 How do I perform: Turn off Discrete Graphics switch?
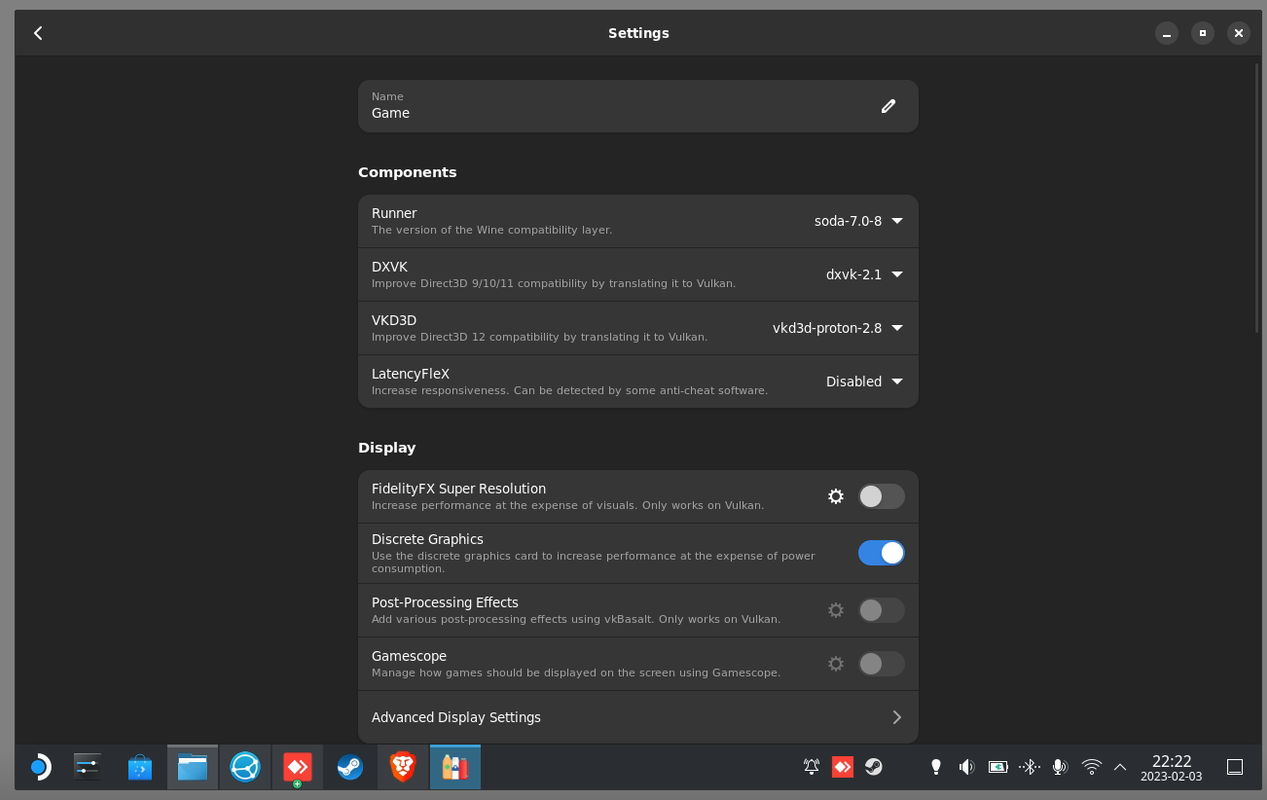pyautogui.click(x=881, y=553)
